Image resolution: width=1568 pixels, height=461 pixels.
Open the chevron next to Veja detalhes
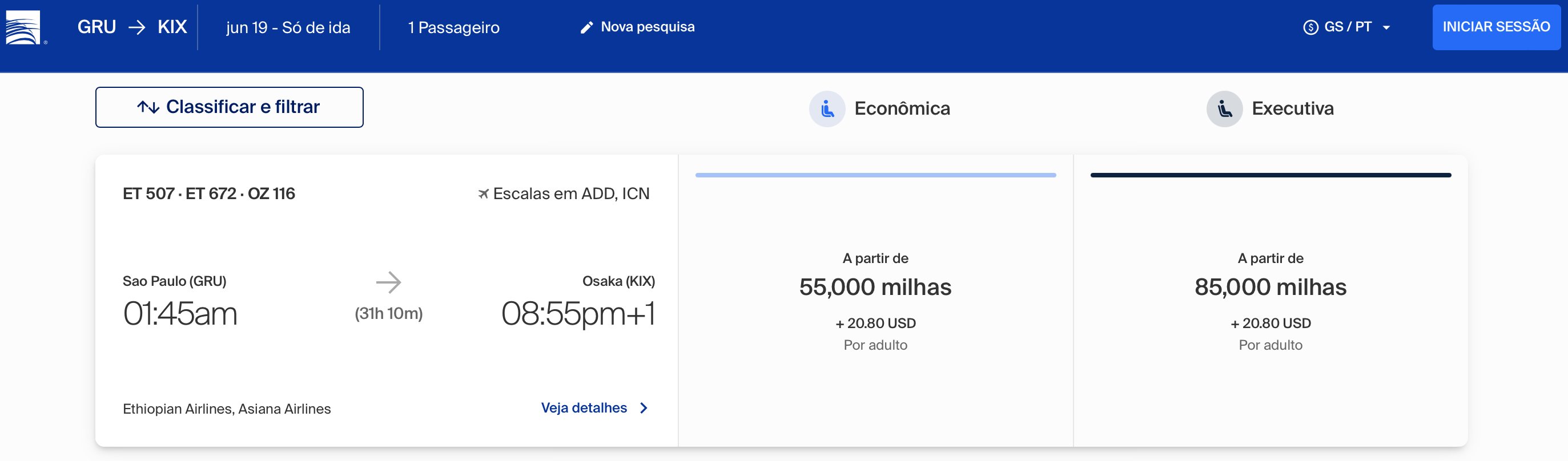[644, 408]
